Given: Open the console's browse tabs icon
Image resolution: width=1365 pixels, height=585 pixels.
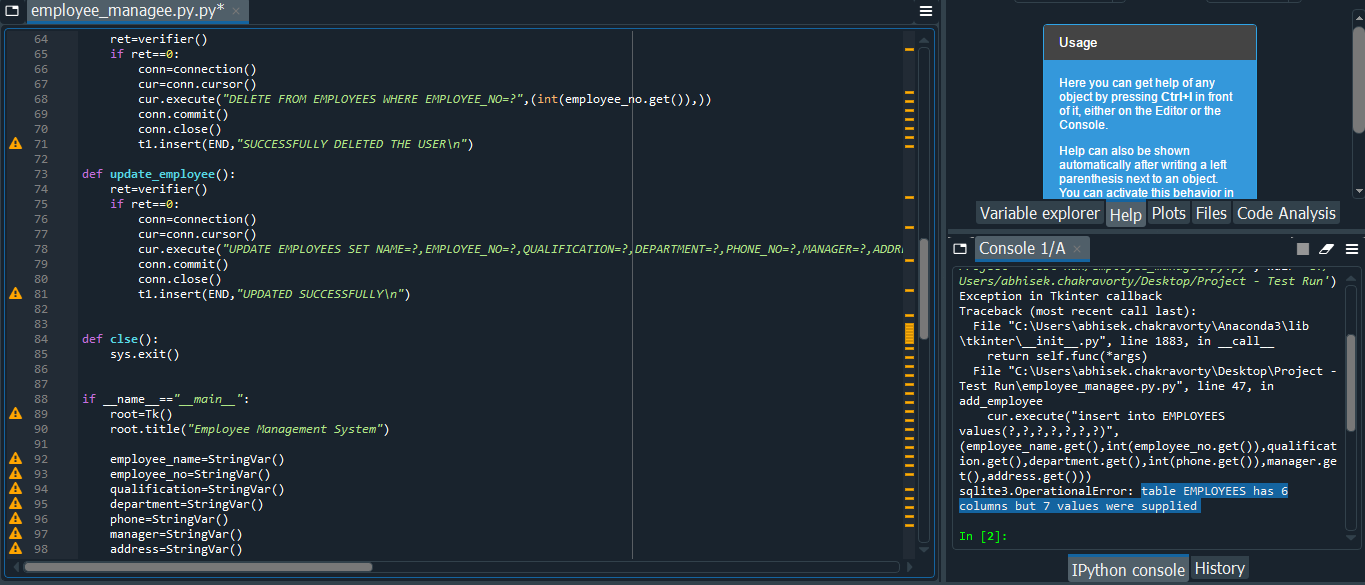Looking at the screenshot, I should click(960, 248).
